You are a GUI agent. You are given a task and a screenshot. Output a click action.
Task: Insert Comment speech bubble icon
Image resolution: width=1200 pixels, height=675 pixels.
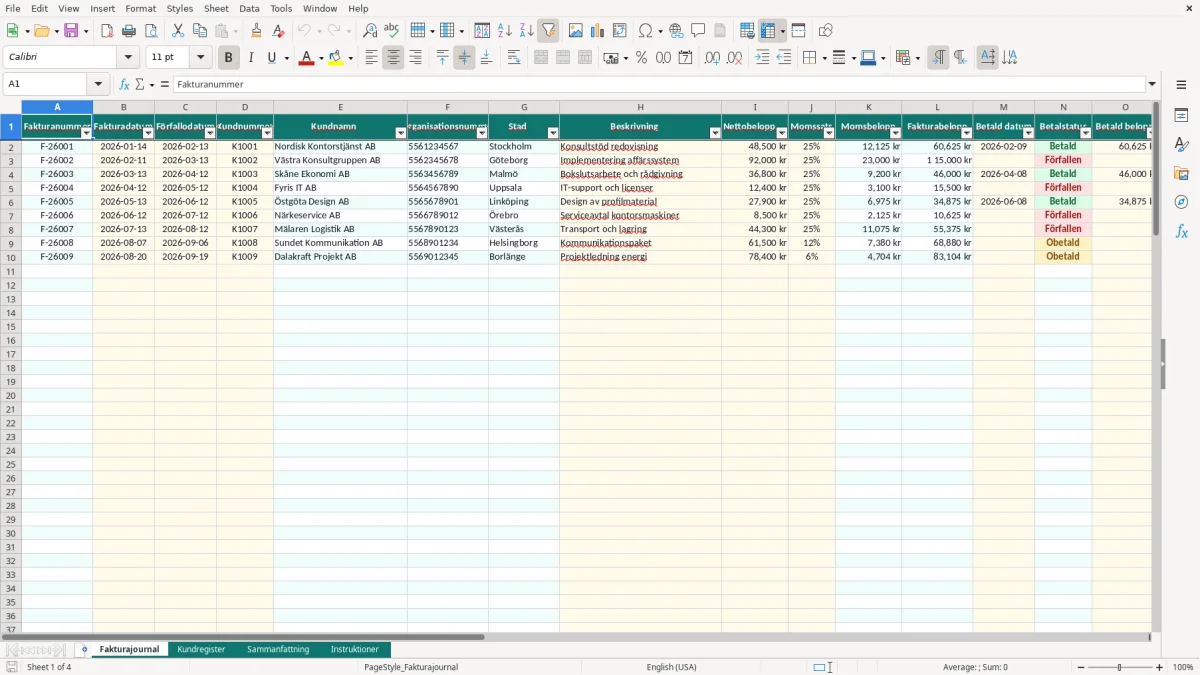pyautogui.click(x=698, y=31)
